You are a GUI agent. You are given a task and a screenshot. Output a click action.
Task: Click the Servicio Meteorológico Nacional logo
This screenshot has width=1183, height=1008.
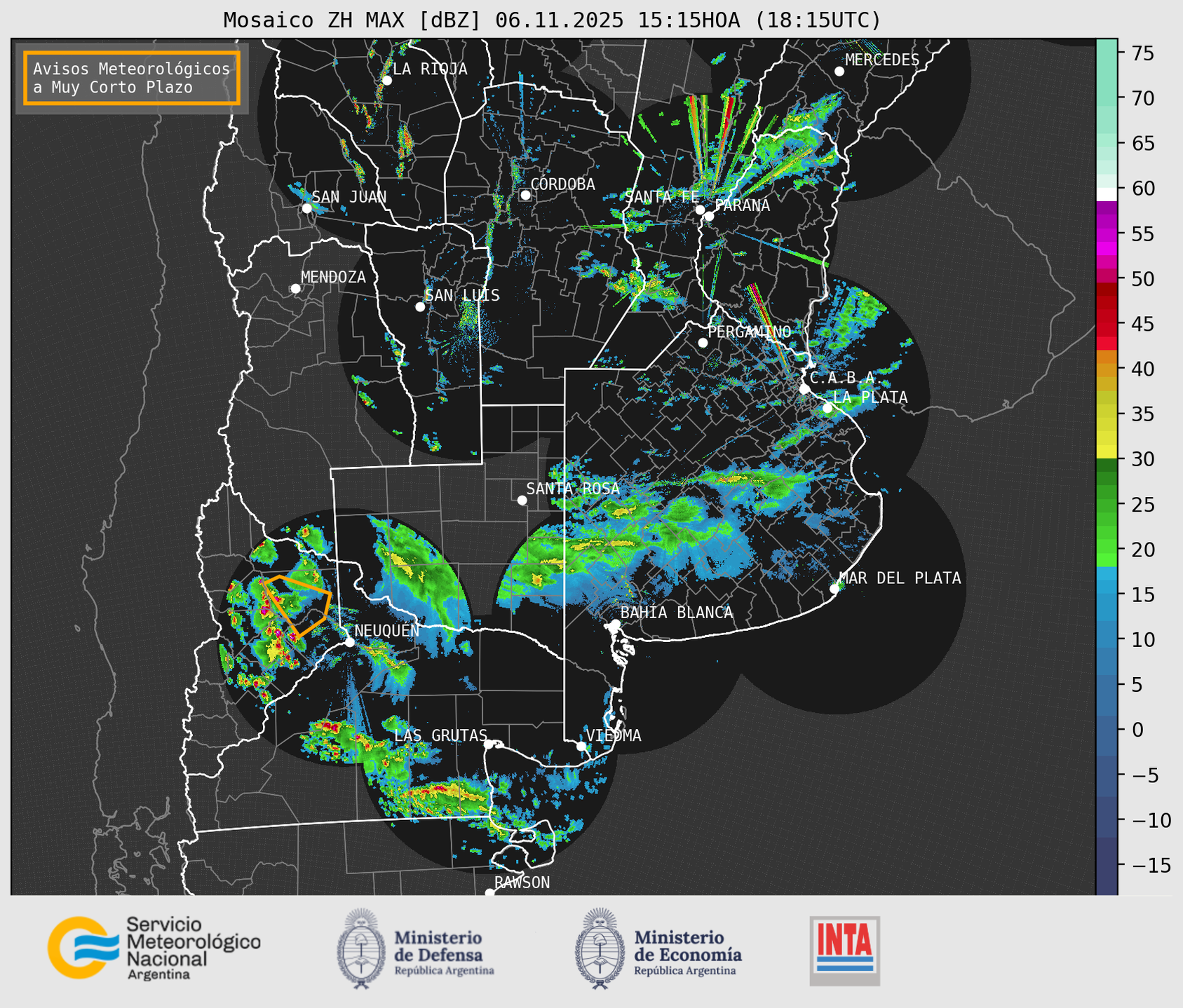pyautogui.click(x=154, y=948)
